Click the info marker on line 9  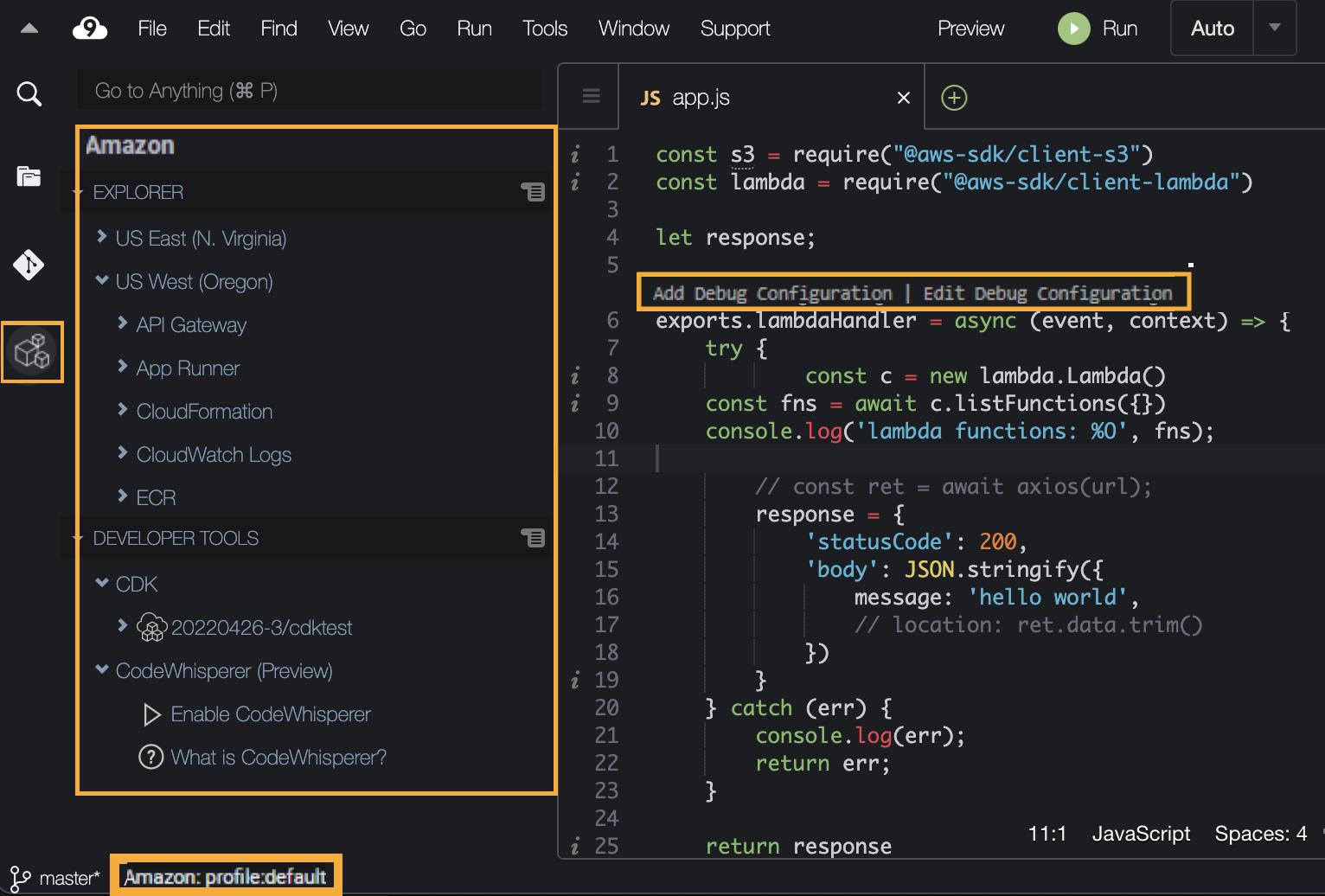(x=575, y=404)
